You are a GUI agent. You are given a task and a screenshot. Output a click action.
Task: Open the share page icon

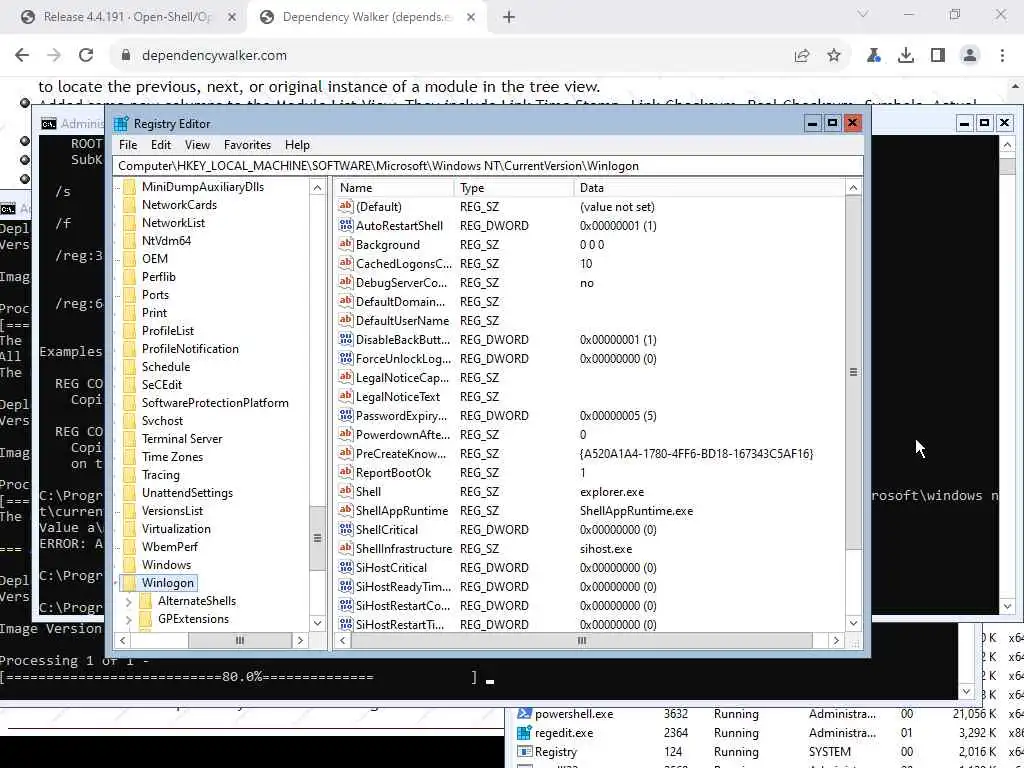802,56
